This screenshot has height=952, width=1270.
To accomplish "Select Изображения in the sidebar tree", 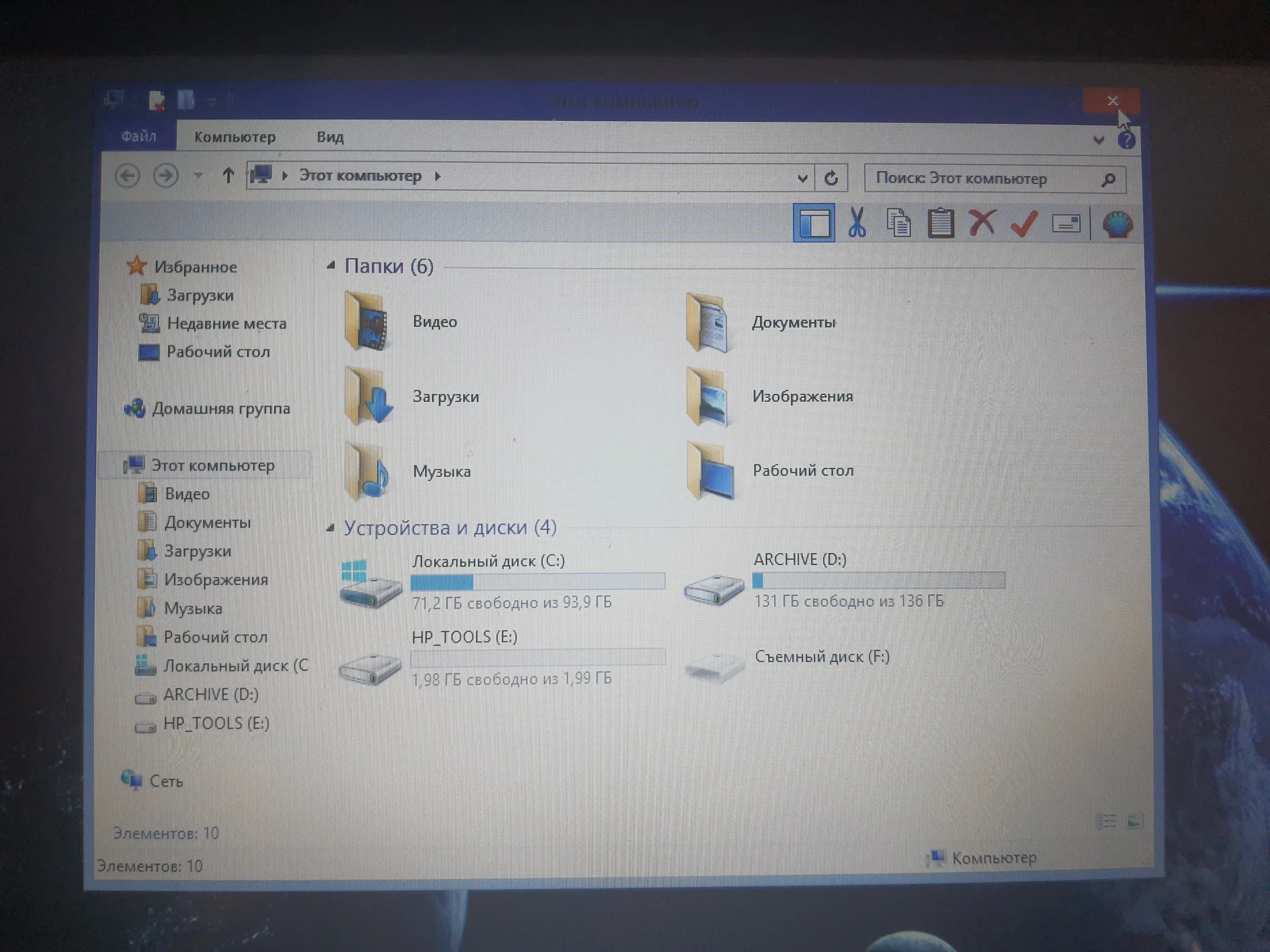I will [202, 580].
